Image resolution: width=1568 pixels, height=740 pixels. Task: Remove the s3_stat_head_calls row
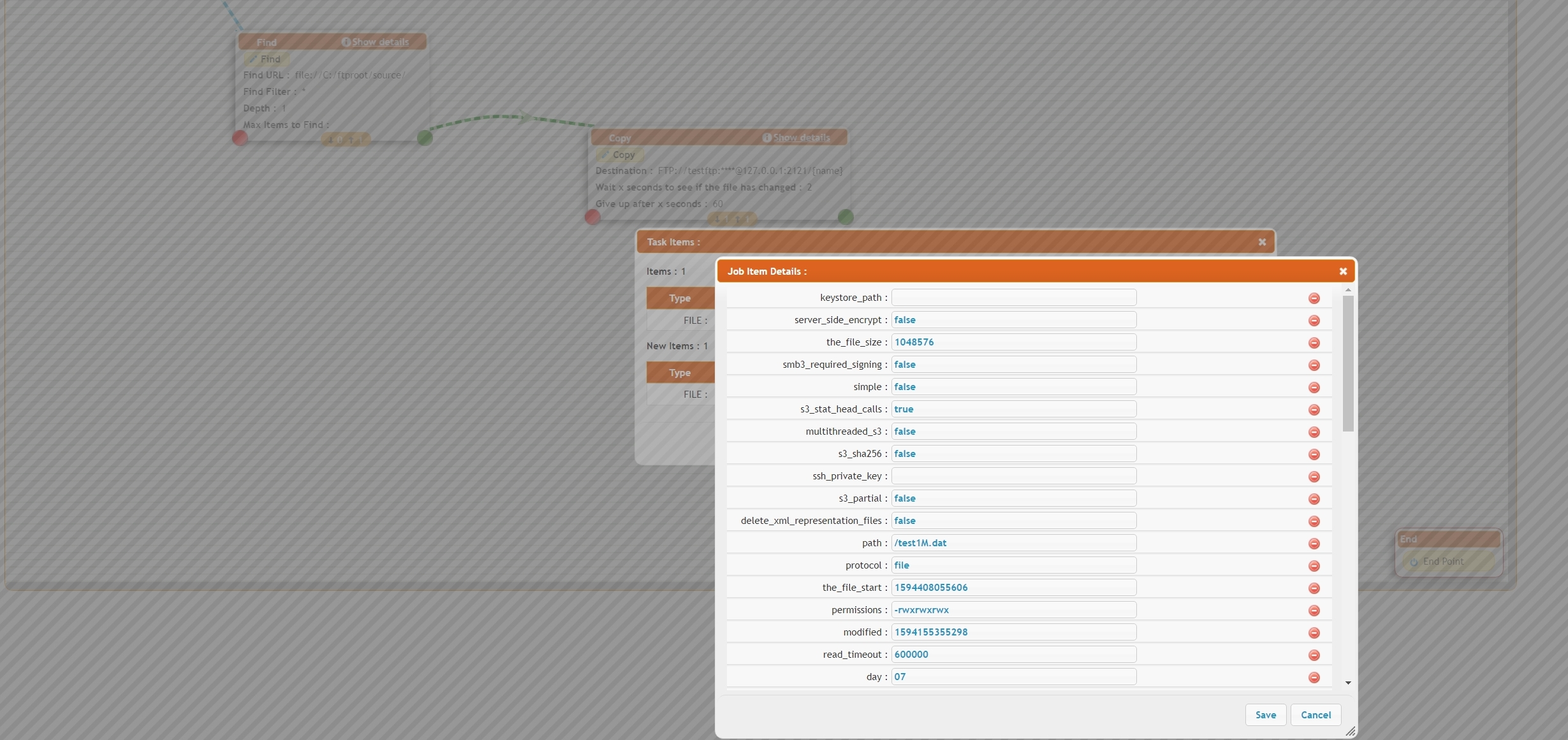tap(1314, 410)
